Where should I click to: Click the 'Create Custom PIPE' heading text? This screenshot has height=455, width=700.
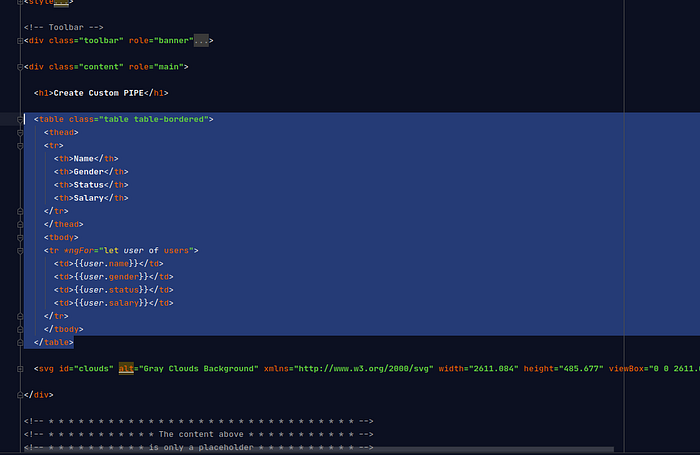[x=98, y=93]
